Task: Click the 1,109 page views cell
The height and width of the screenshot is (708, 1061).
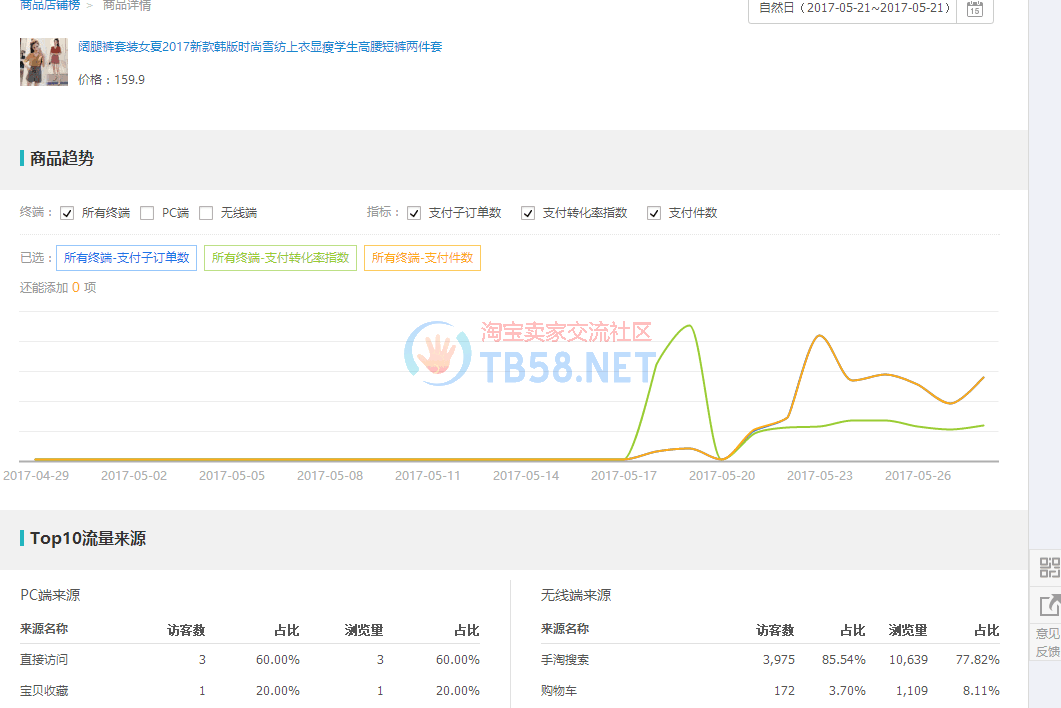Action: (x=912, y=690)
